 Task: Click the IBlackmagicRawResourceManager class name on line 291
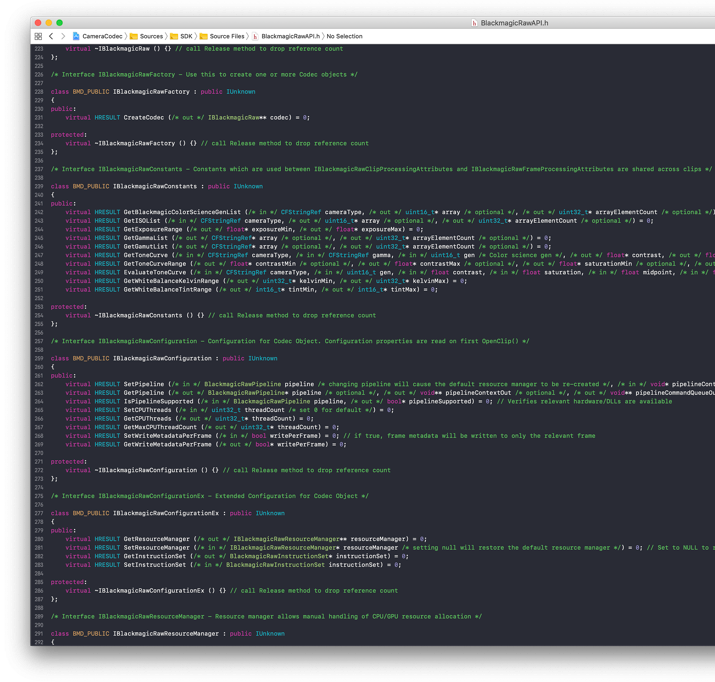click(166, 634)
